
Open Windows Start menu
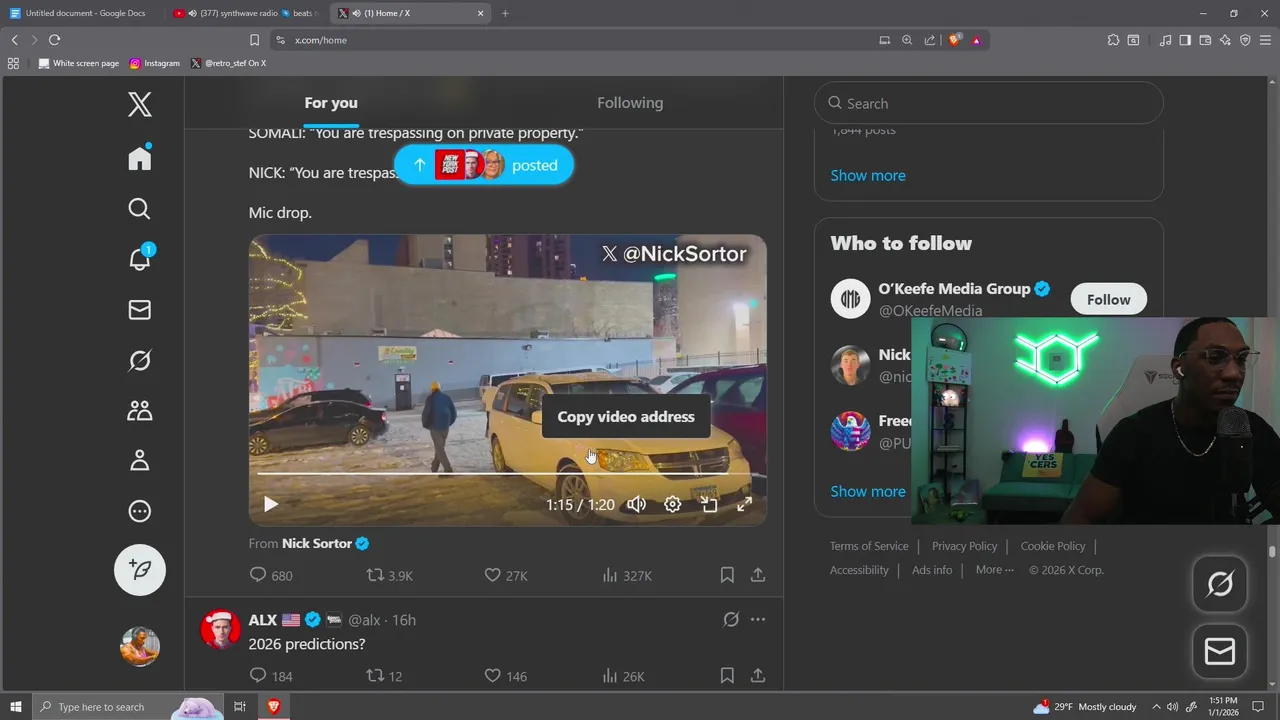(x=16, y=707)
